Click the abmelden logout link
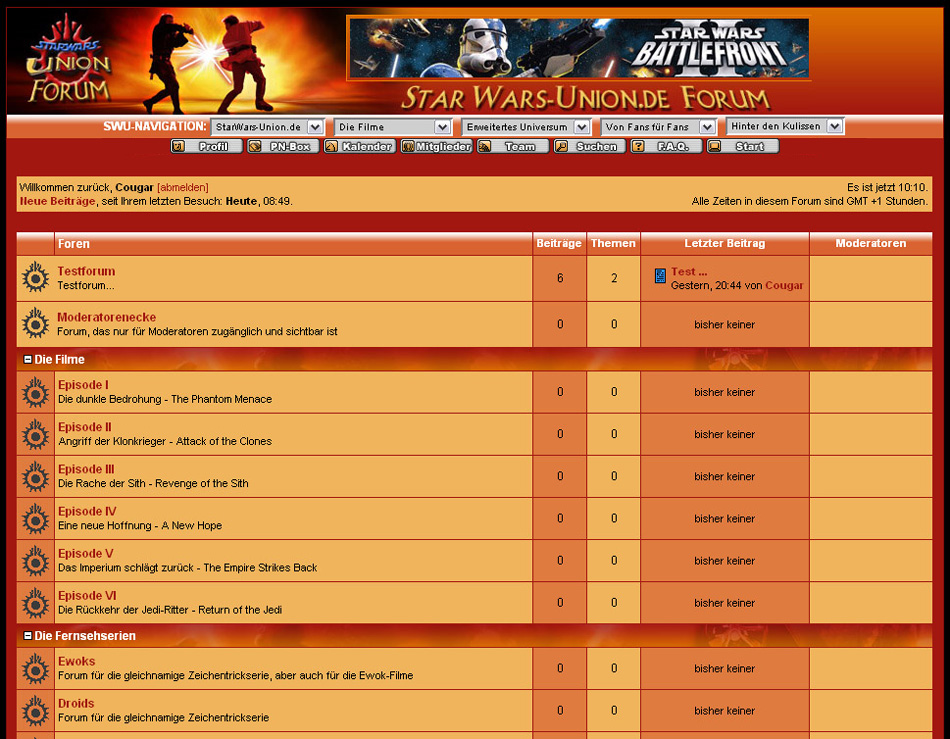This screenshot has width=950, height=739. [182, 188]
